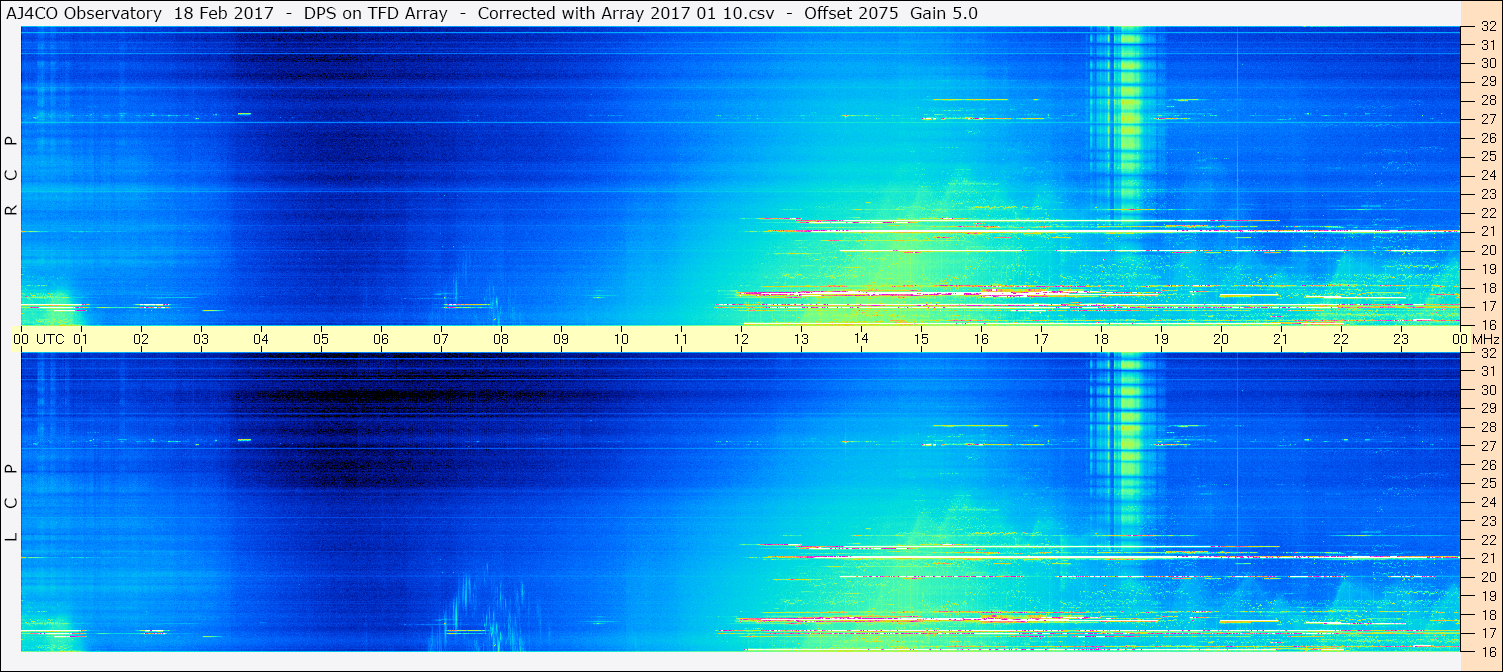The height and width of the screenshot is (672, 1503).
Task: Click the 16 MHz label on RCP scale
Action: point(1488,325)
